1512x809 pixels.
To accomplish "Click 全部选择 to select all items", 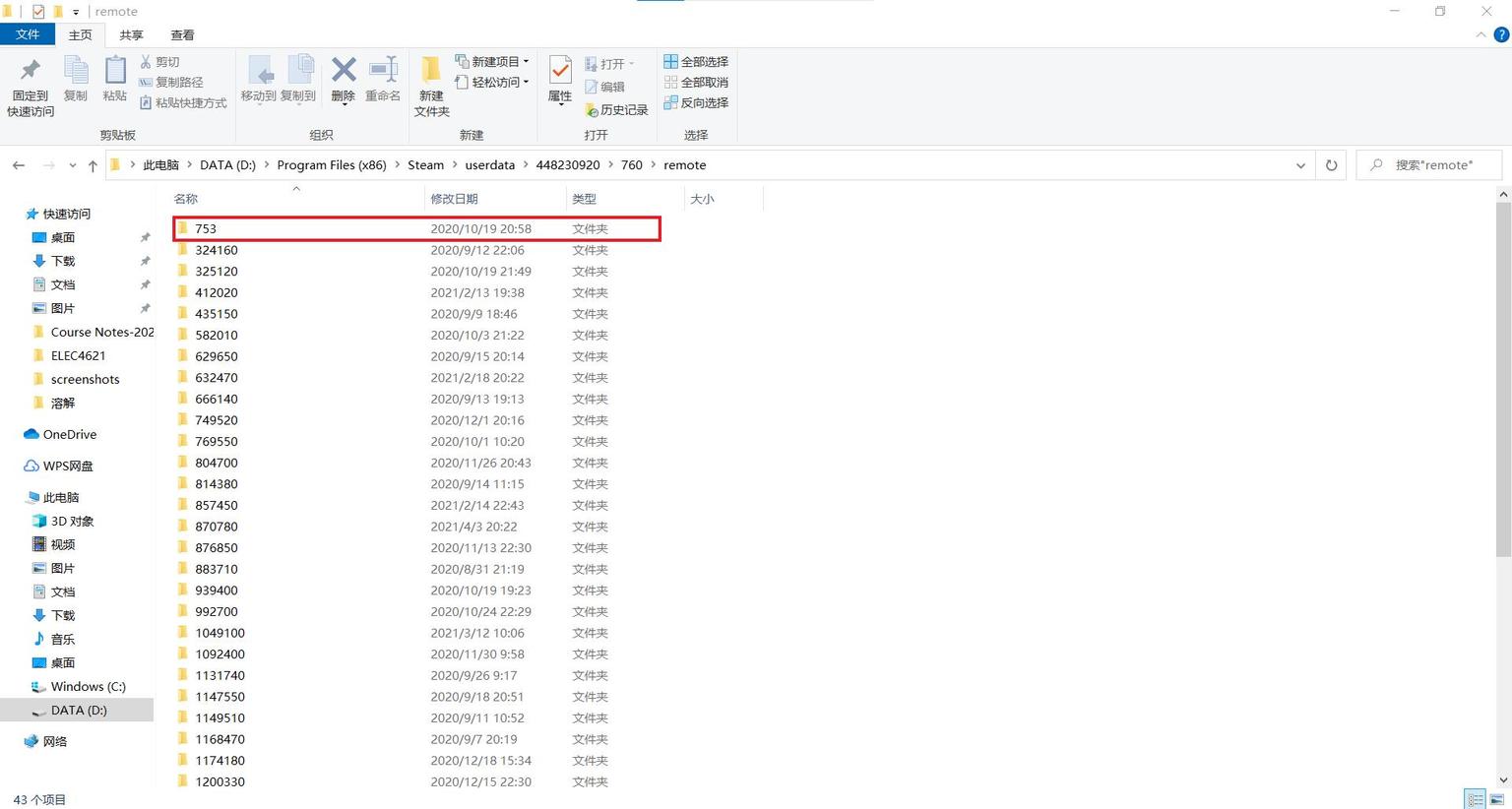I will coord(696,61).
